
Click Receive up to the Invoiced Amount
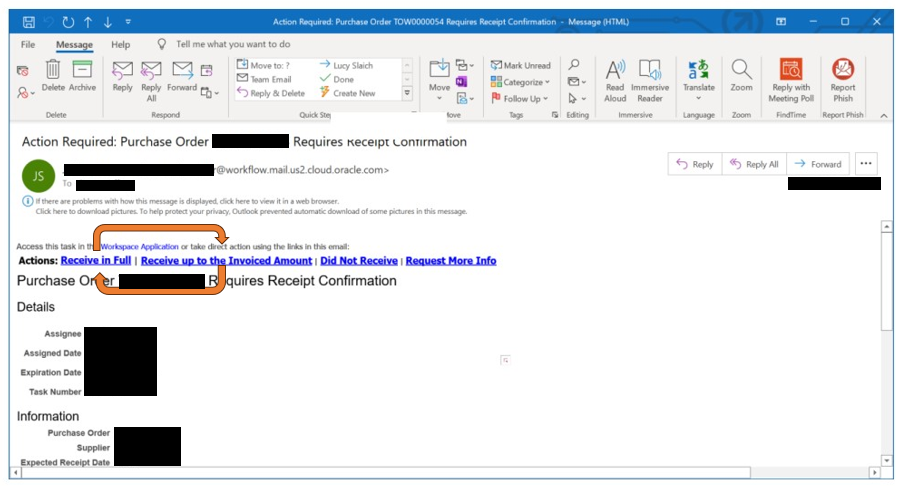(x=226, y=260)
